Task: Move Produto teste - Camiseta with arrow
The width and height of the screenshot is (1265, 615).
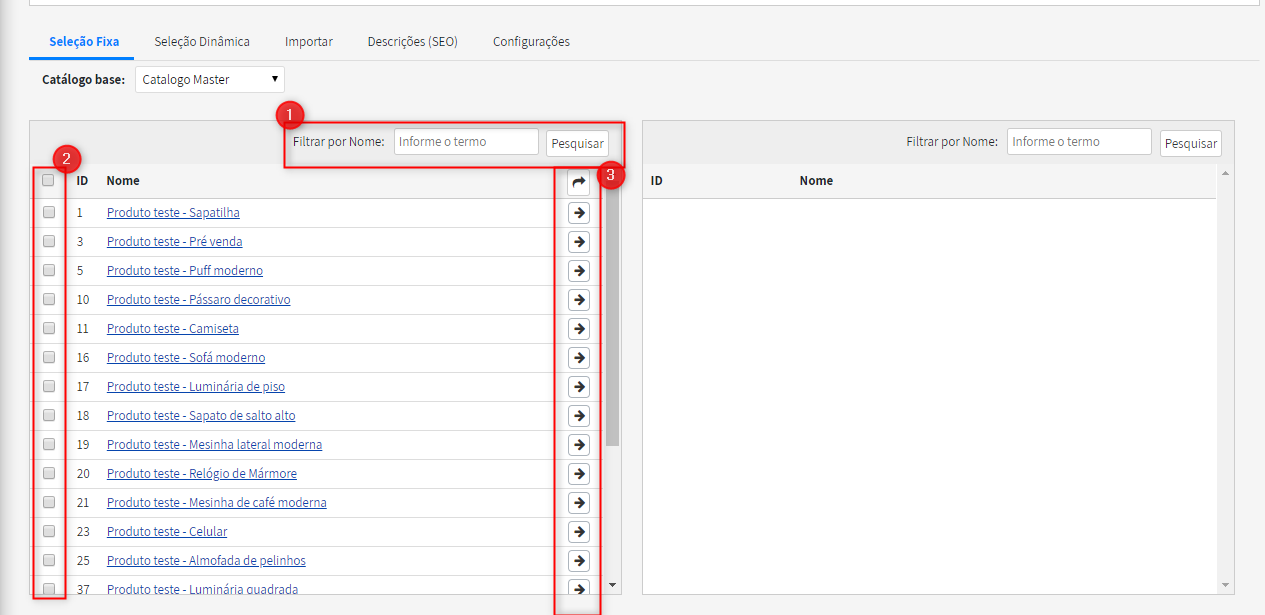Action: (579, 328)
